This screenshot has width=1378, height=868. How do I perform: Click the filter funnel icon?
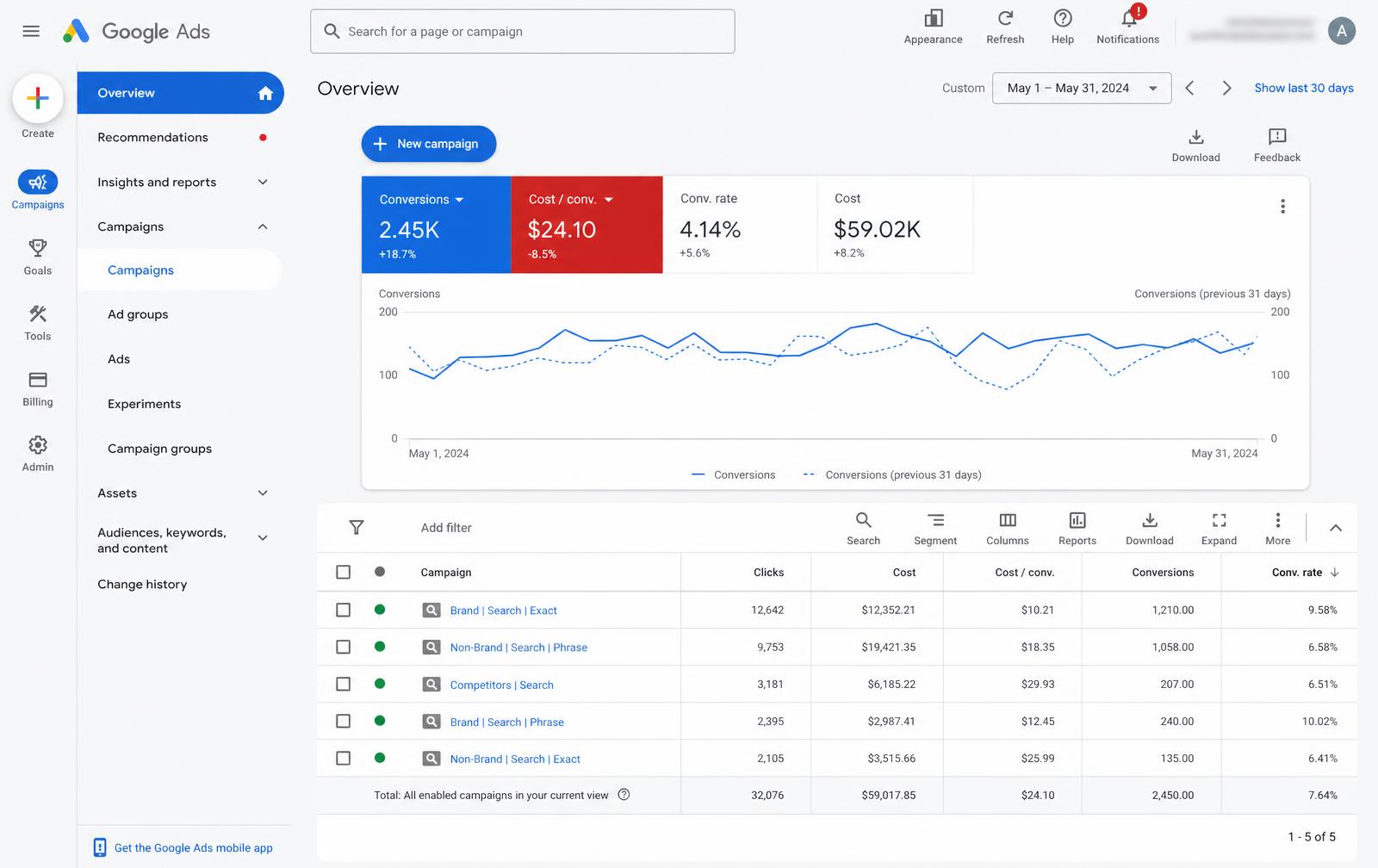point(357,527)
